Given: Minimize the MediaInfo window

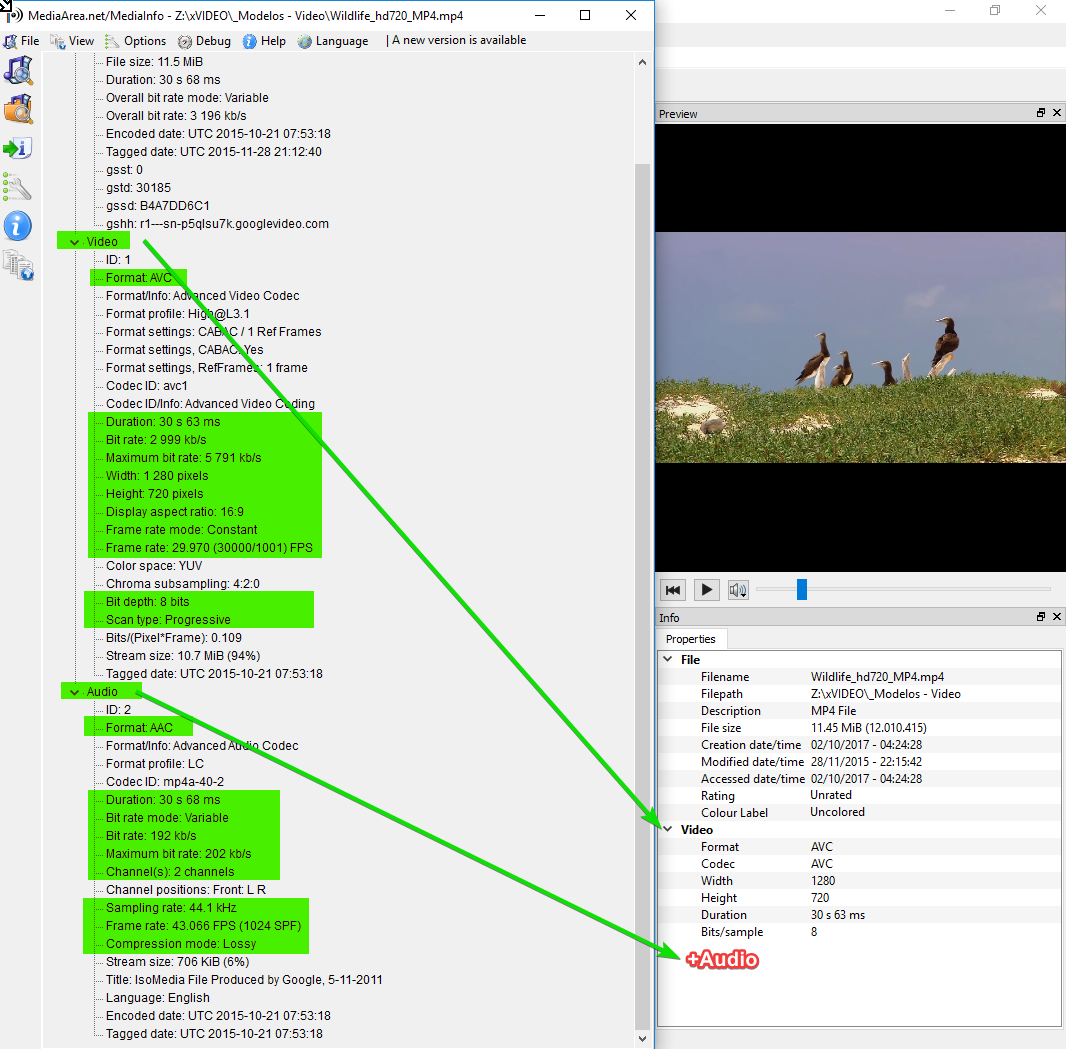Looking at the screenshot, I should [x=540, y=15].
